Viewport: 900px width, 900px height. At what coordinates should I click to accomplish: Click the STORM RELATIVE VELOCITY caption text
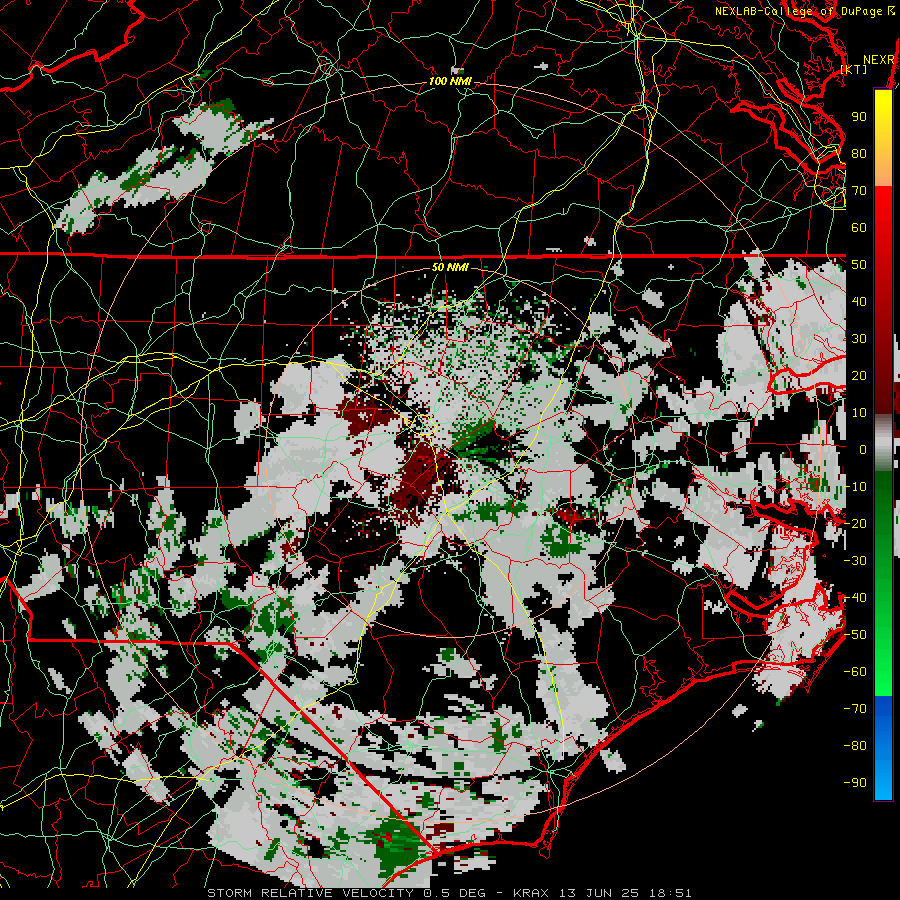[312, 893]
